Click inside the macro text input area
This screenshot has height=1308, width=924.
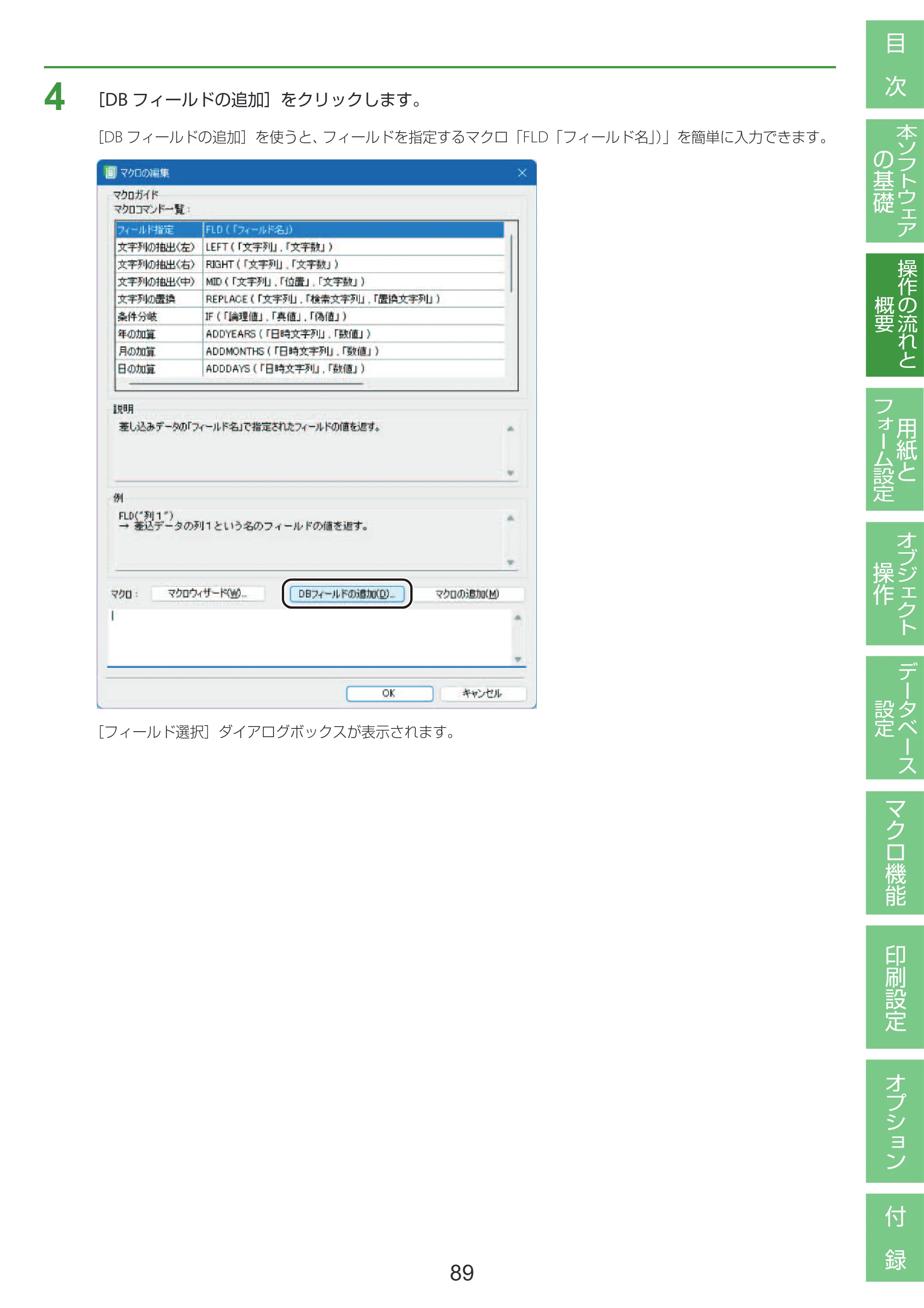310,637
